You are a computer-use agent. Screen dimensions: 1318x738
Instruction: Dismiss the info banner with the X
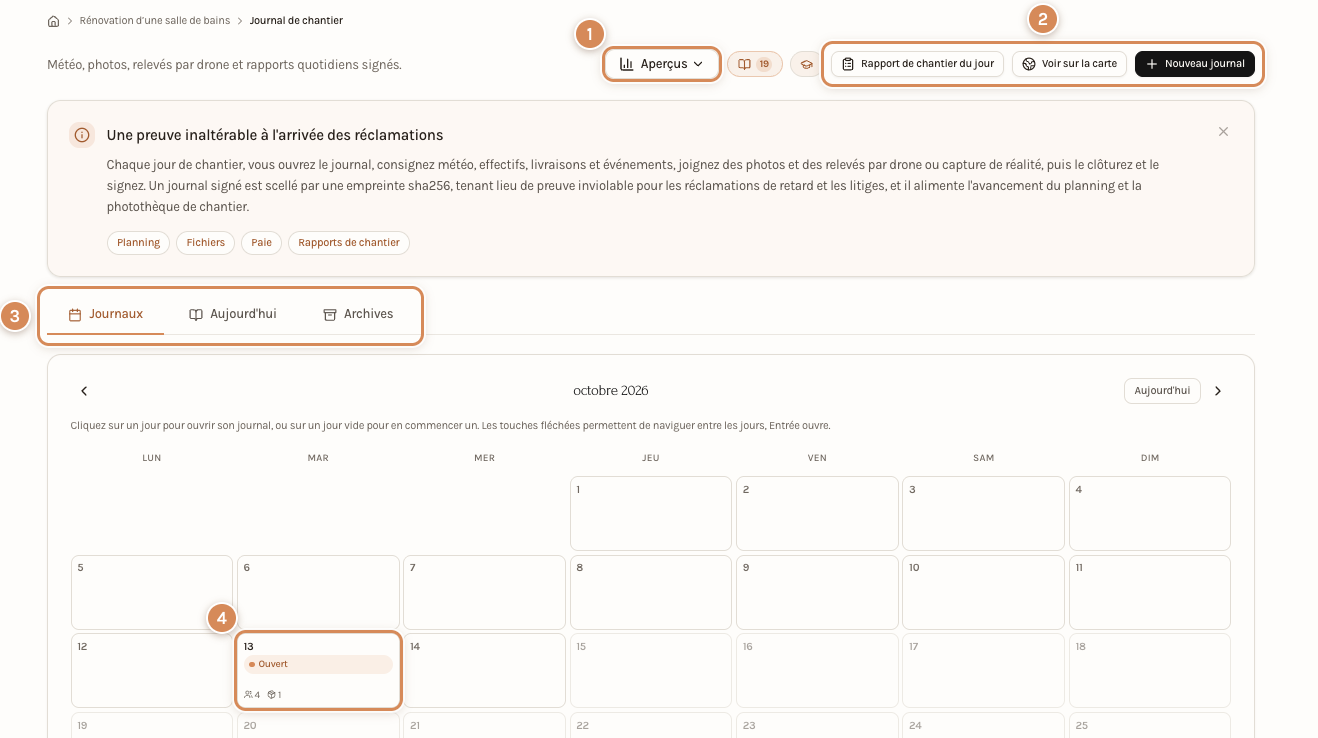point(1223,131)
